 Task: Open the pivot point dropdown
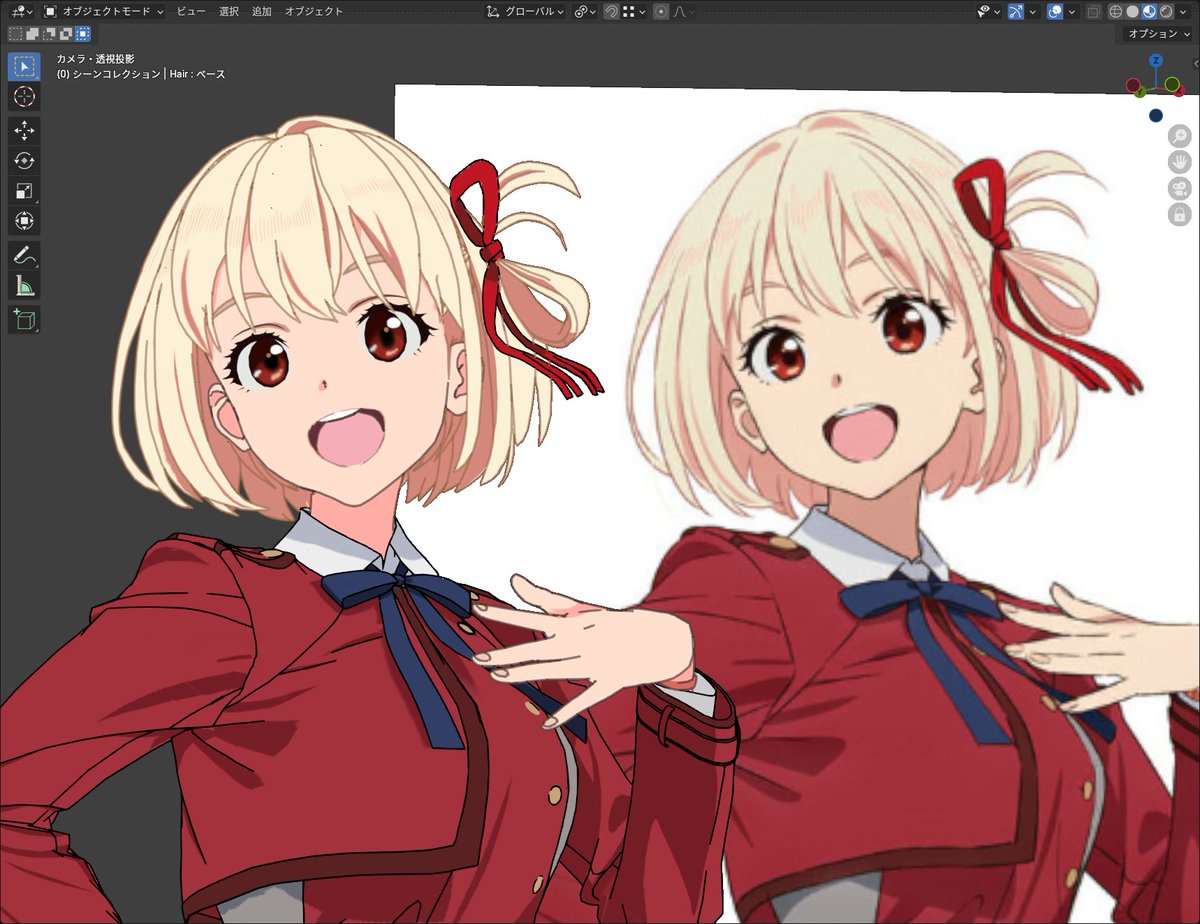585,11
